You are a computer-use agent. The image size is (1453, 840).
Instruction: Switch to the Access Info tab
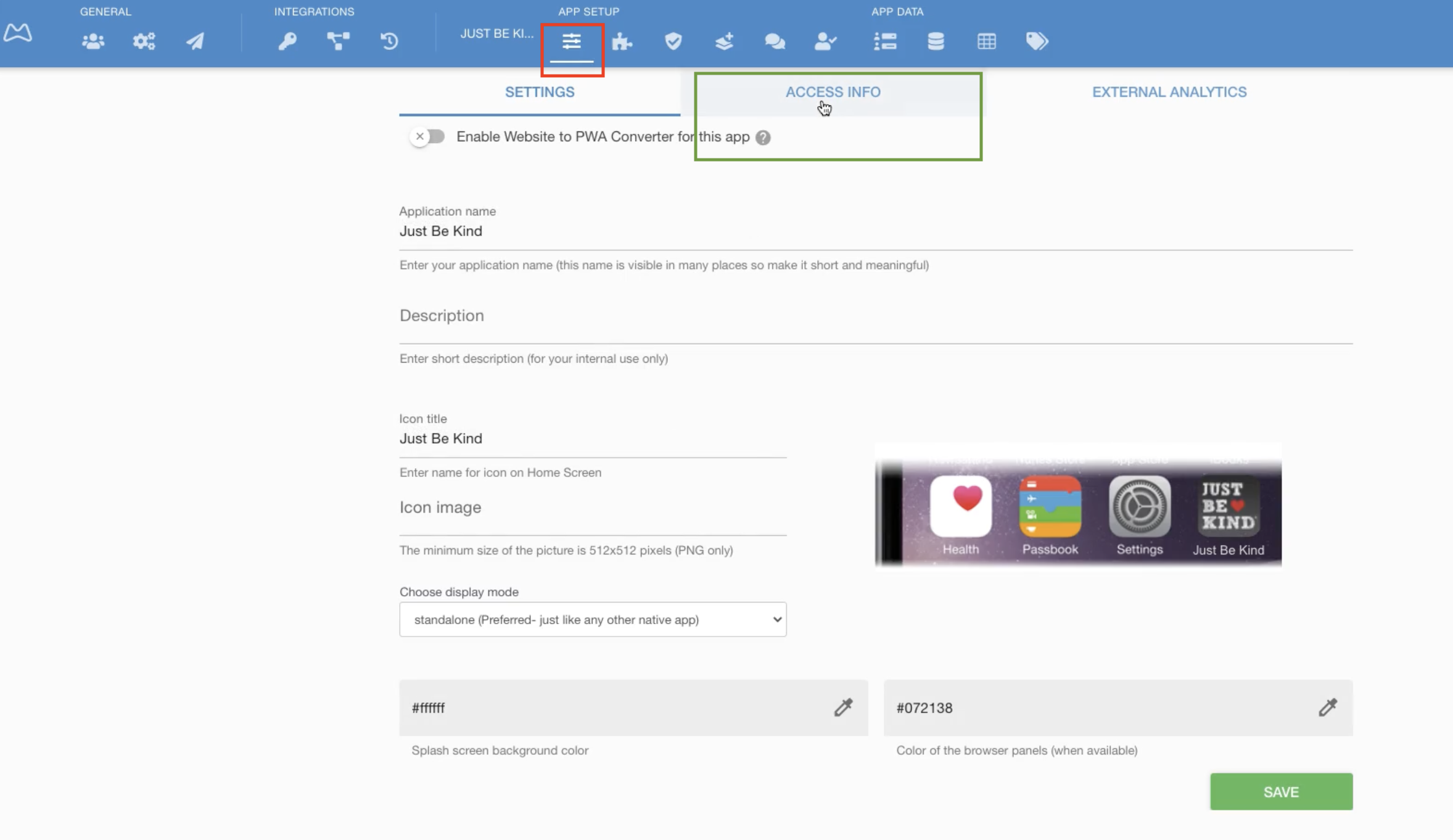pos(833,92)
